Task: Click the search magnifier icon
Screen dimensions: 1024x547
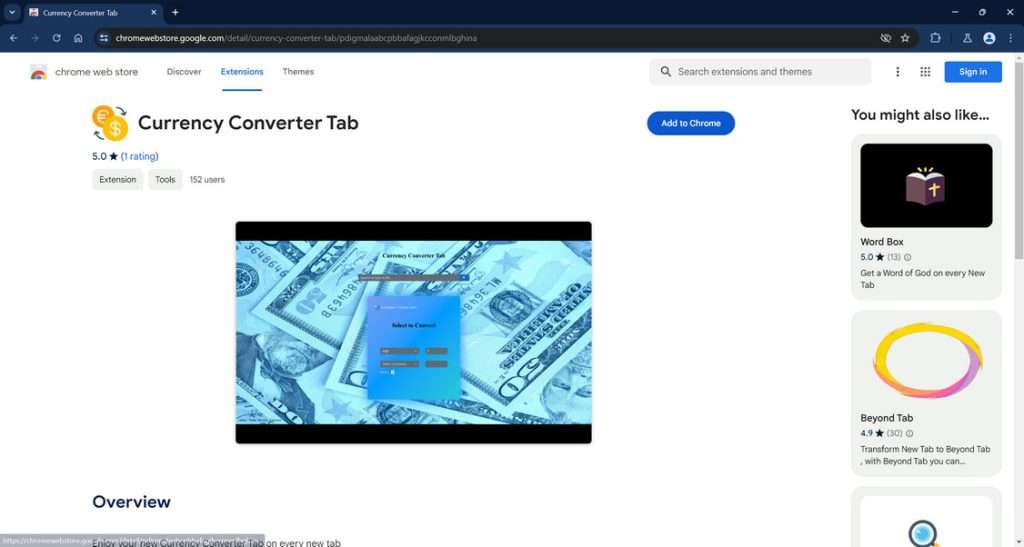Action: (665, 72)
